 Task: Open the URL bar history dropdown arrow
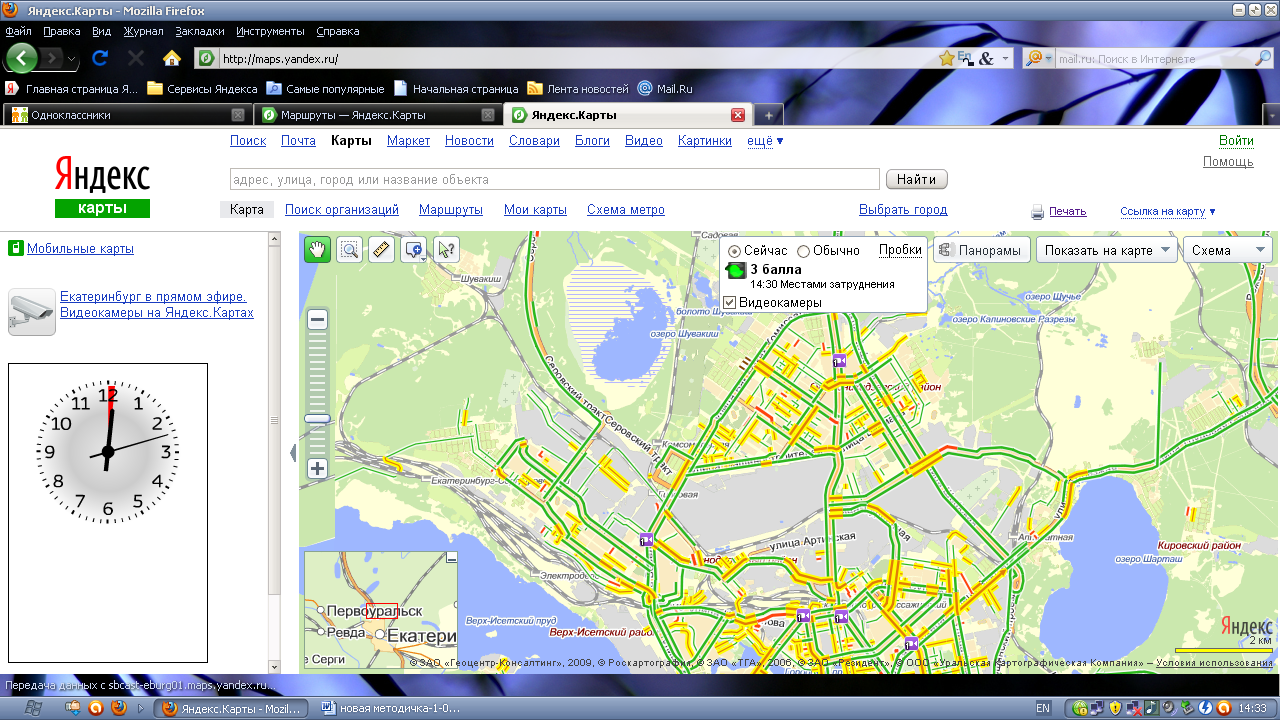(1004, 59)
